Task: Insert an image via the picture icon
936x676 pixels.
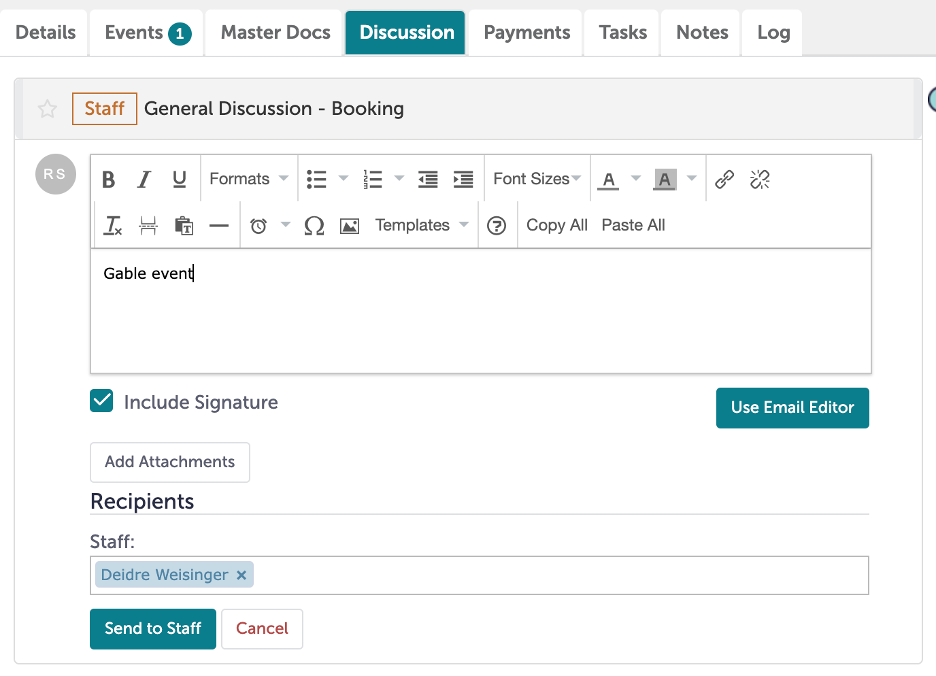Action: (x=349, y=225)
